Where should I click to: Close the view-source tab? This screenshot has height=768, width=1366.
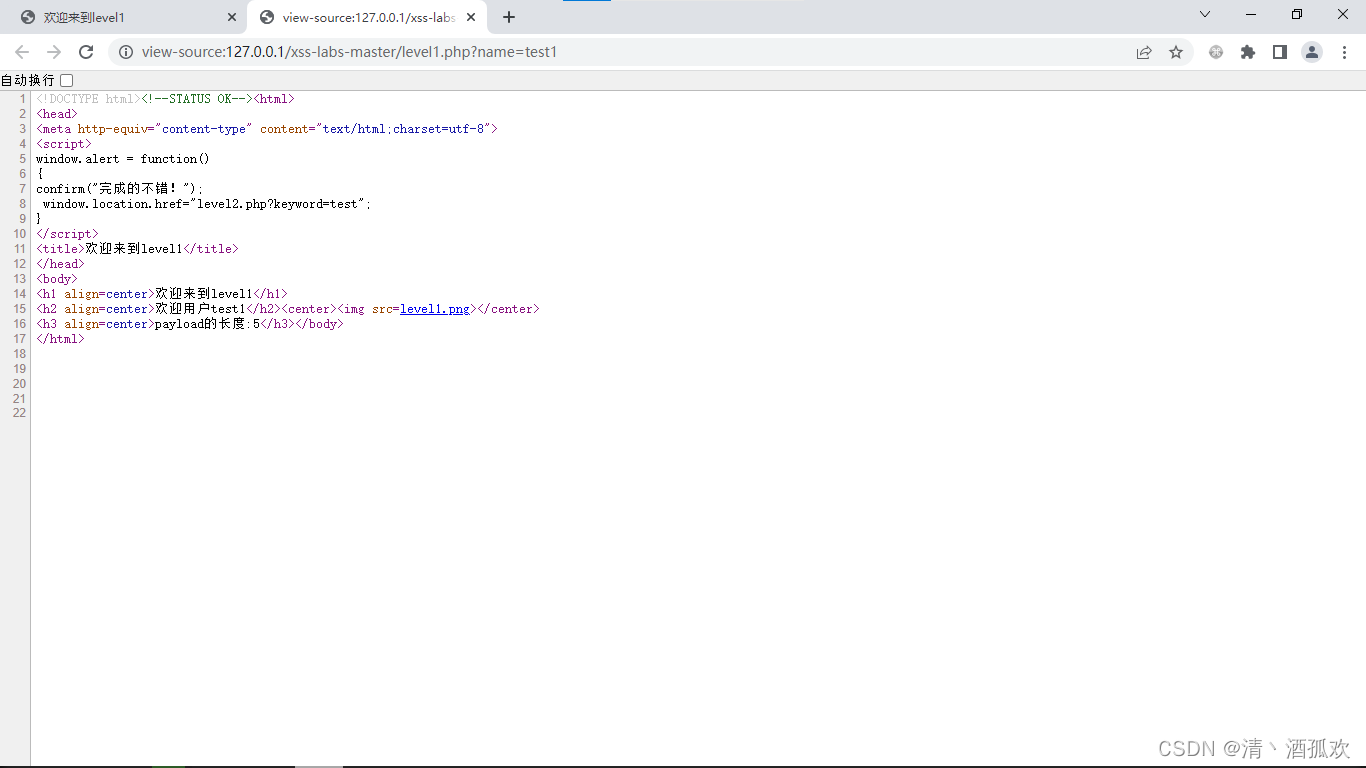click(x=470, y=17)
